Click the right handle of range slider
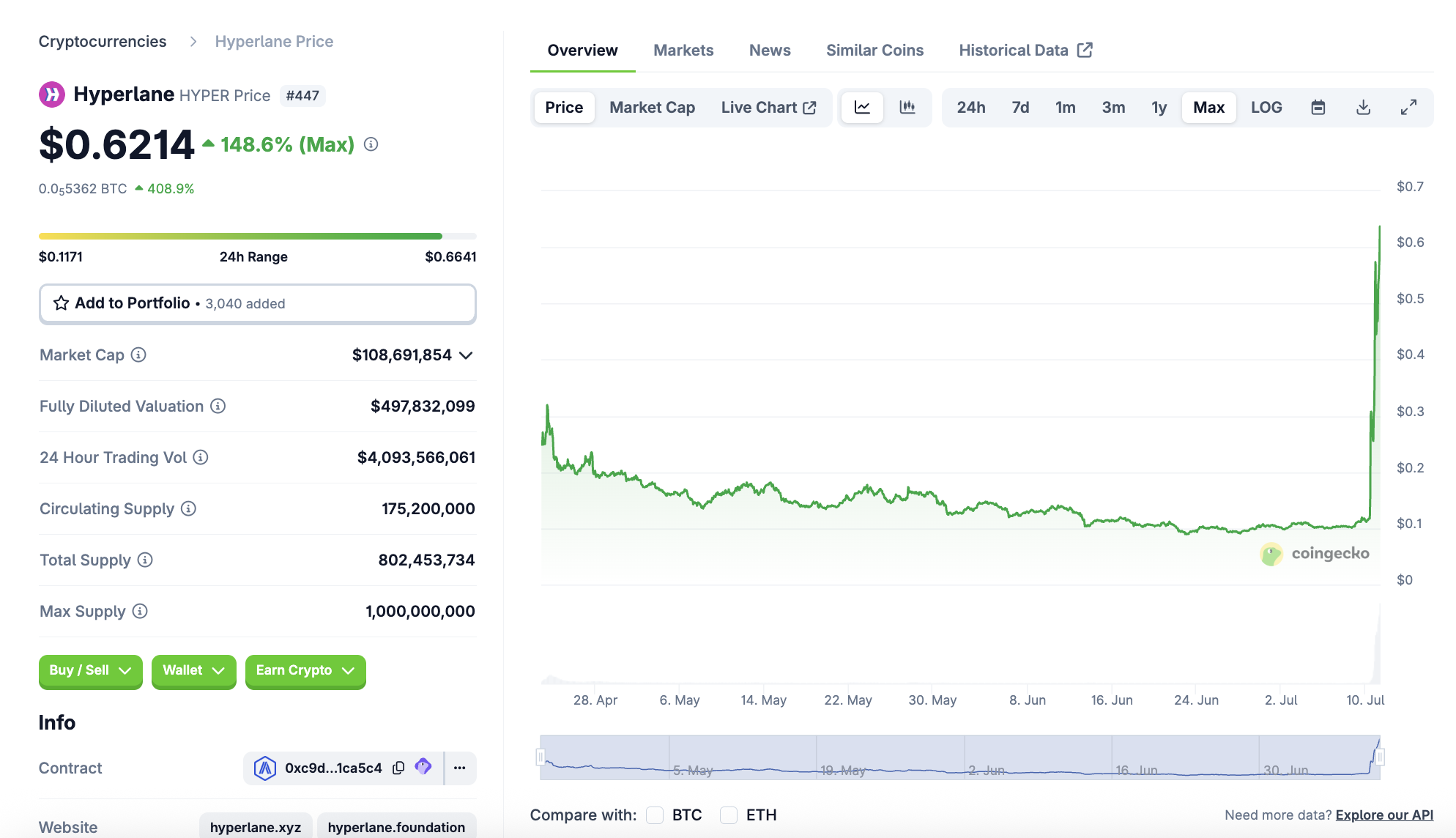Viewport: 1456px width, 838px height. coord(1380,757)
